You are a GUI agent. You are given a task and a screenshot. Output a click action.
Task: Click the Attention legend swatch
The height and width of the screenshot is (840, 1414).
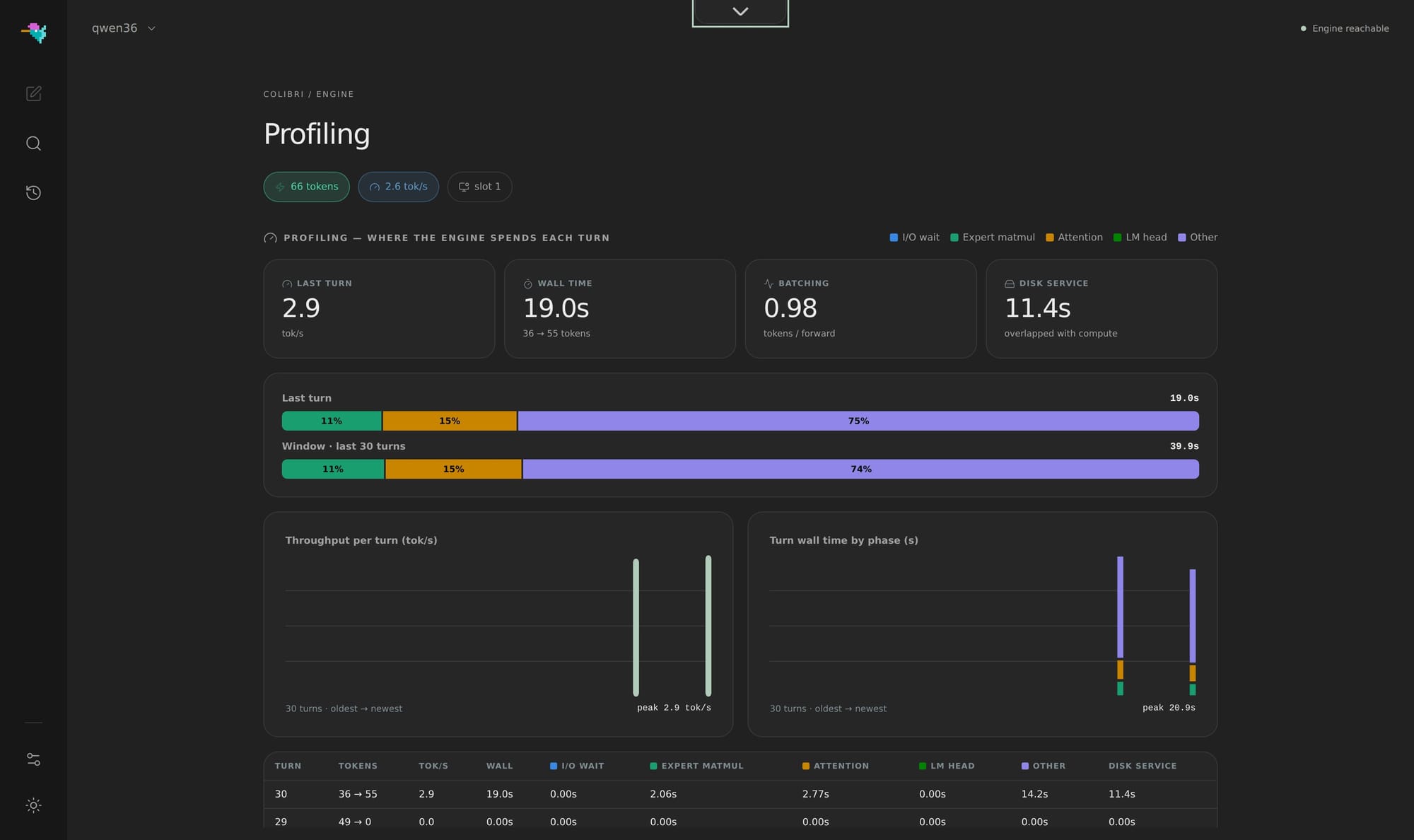click(x=1050, y=238)
